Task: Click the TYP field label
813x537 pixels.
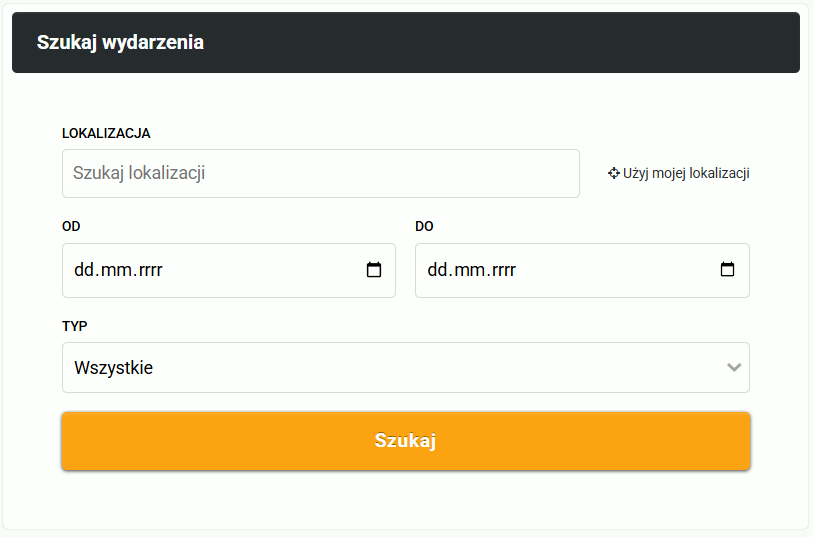Action: pyautogui.click(x=75, y=327)
